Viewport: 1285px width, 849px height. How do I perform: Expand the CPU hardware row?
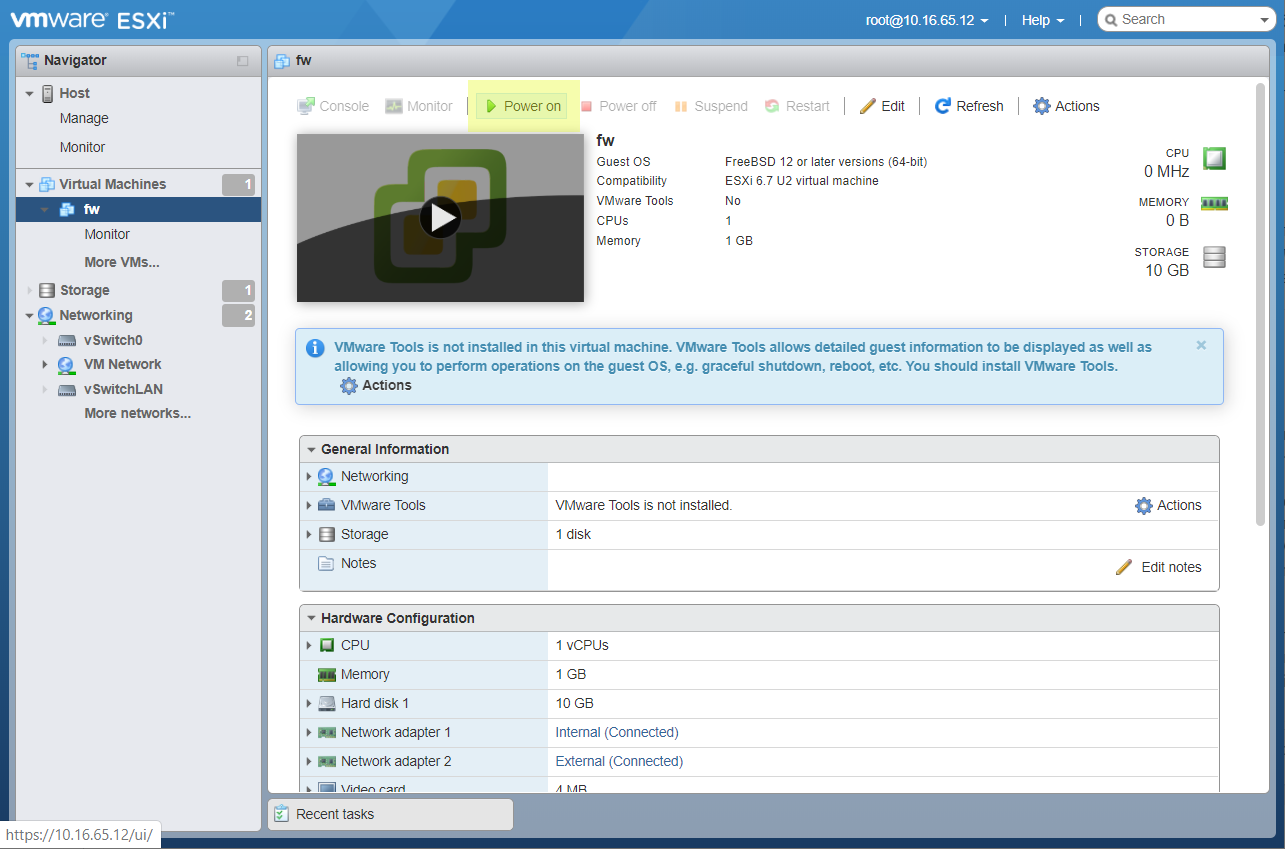[x=309, y=646]
